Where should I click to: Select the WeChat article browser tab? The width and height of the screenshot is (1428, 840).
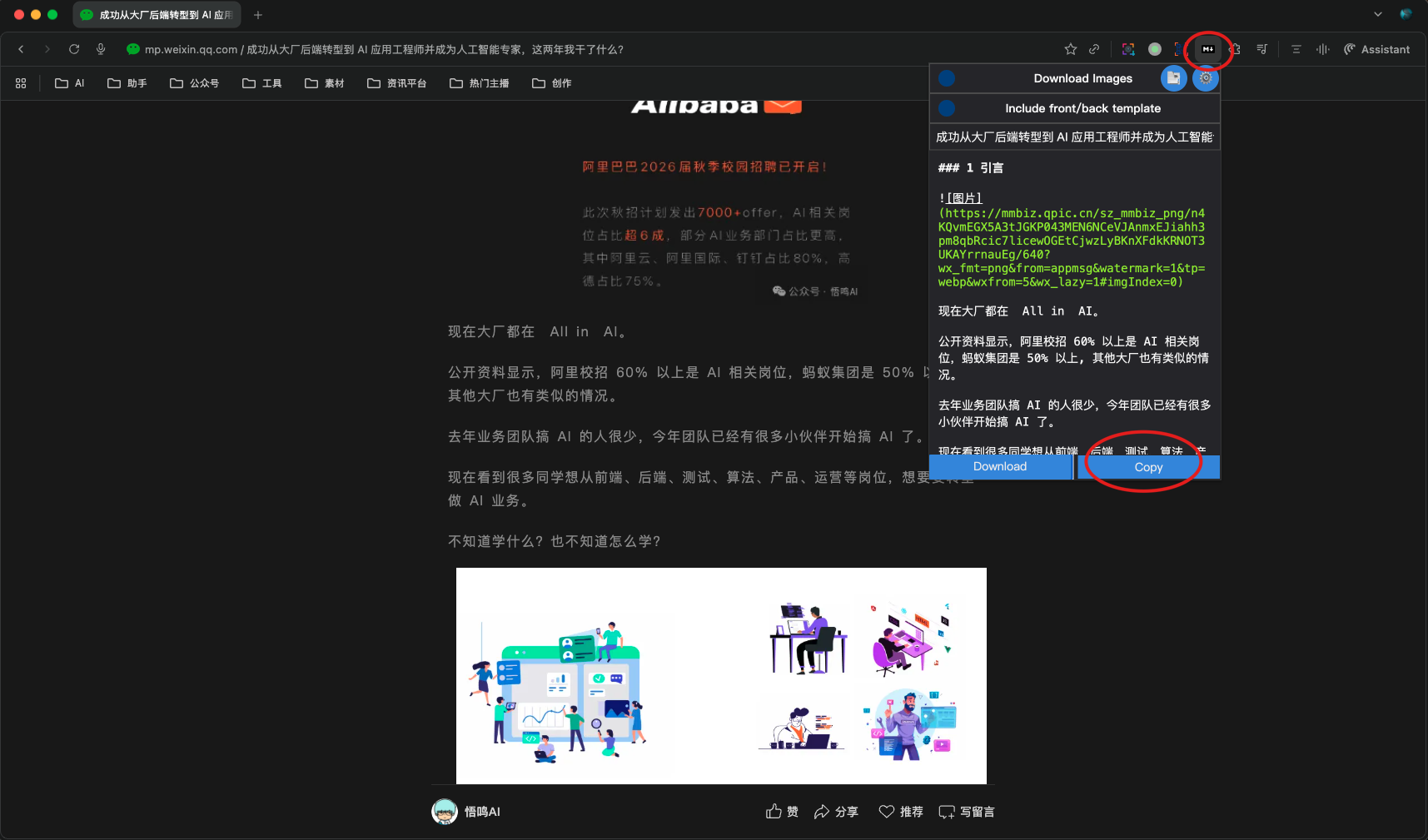157,15
